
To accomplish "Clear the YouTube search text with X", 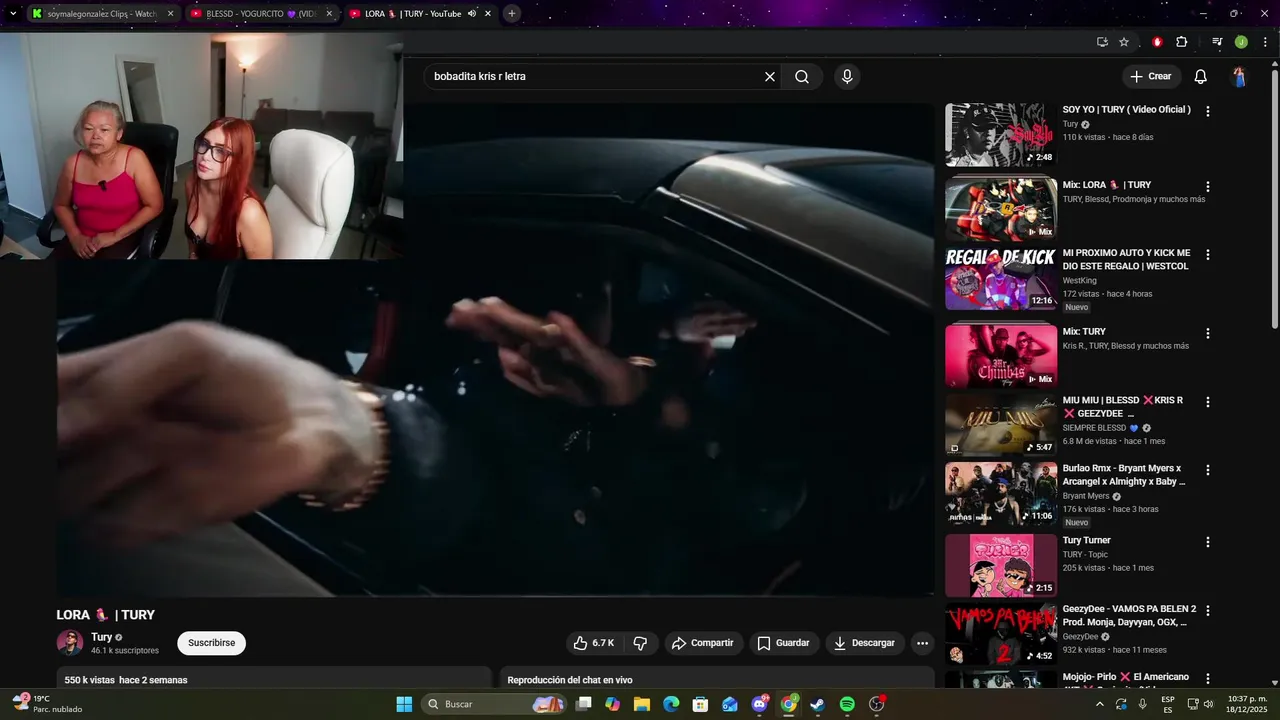I will point(770,77).
